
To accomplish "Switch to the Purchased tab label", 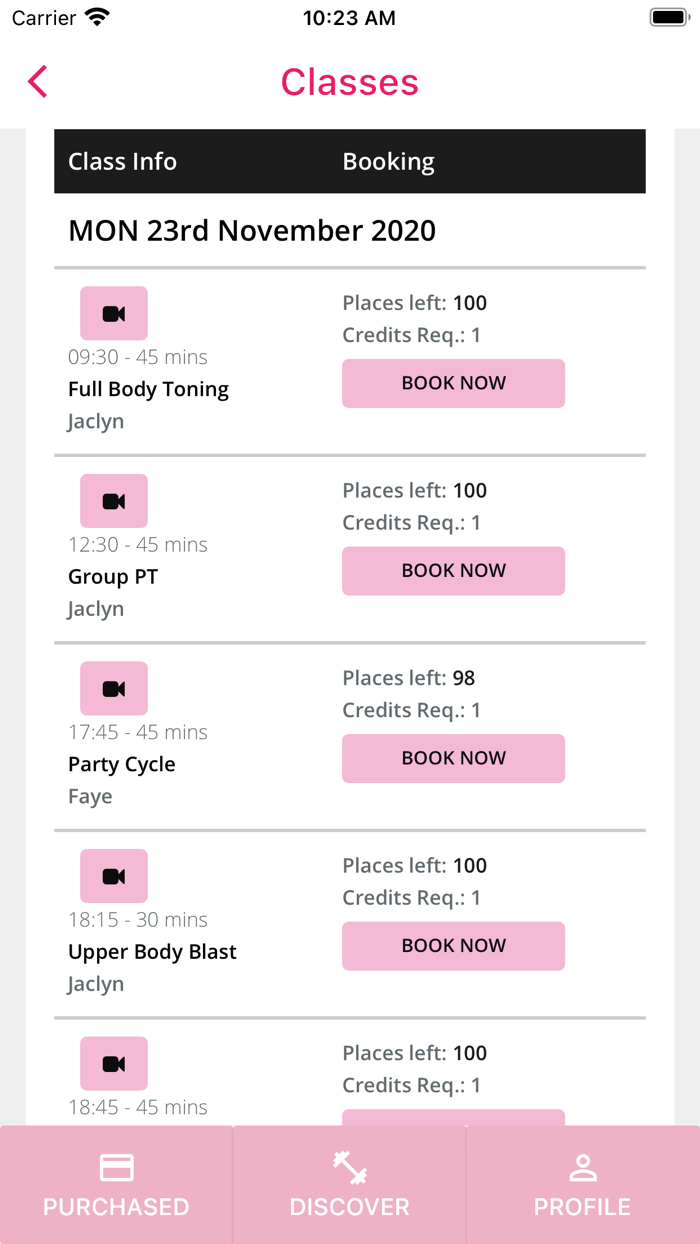I will 116,1207.
